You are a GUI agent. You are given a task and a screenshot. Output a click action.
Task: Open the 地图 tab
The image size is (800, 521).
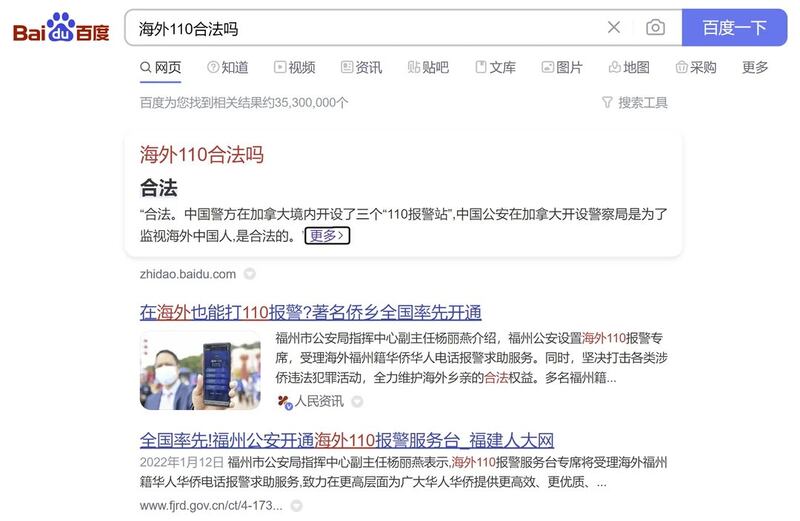pos(629,67)
